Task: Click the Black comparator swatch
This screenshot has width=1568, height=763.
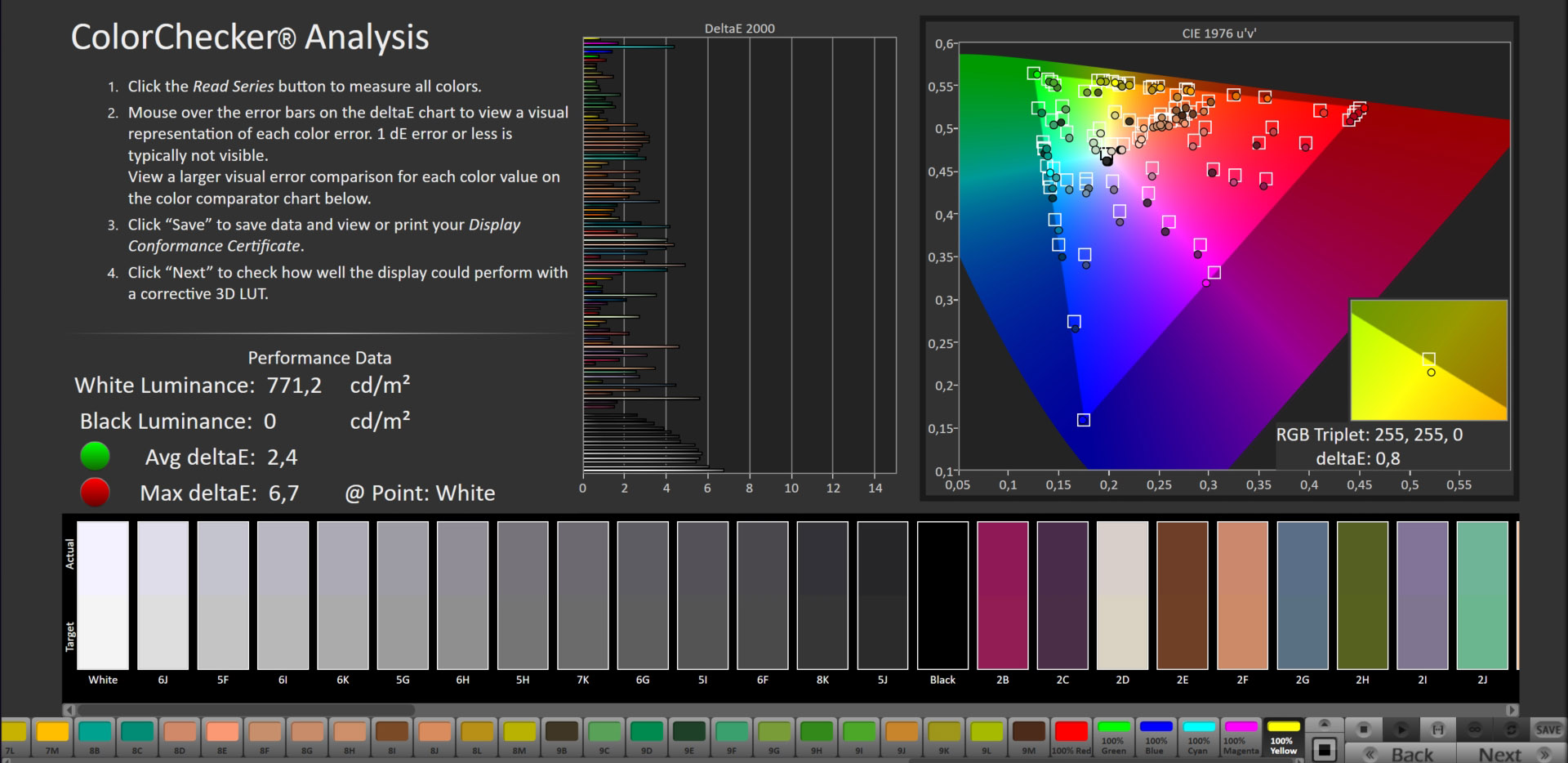Action: point(942,596)
